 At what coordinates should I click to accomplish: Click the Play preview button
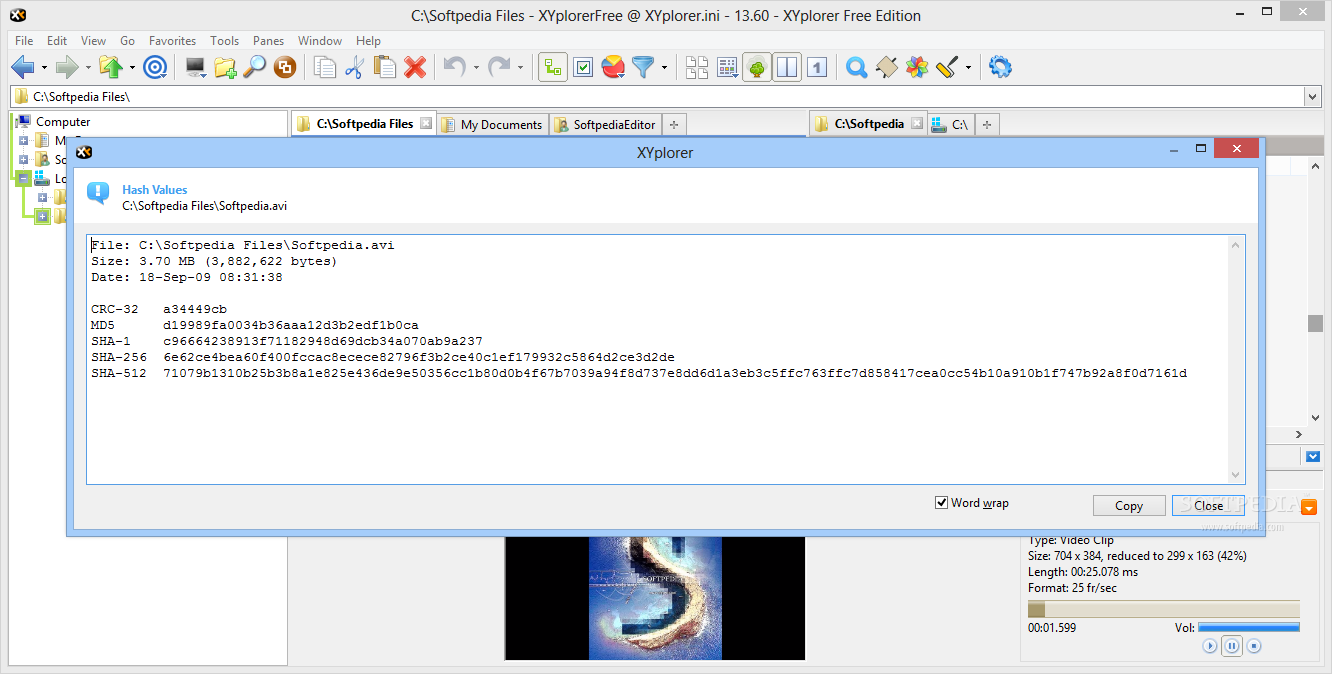coord(1210,646)
